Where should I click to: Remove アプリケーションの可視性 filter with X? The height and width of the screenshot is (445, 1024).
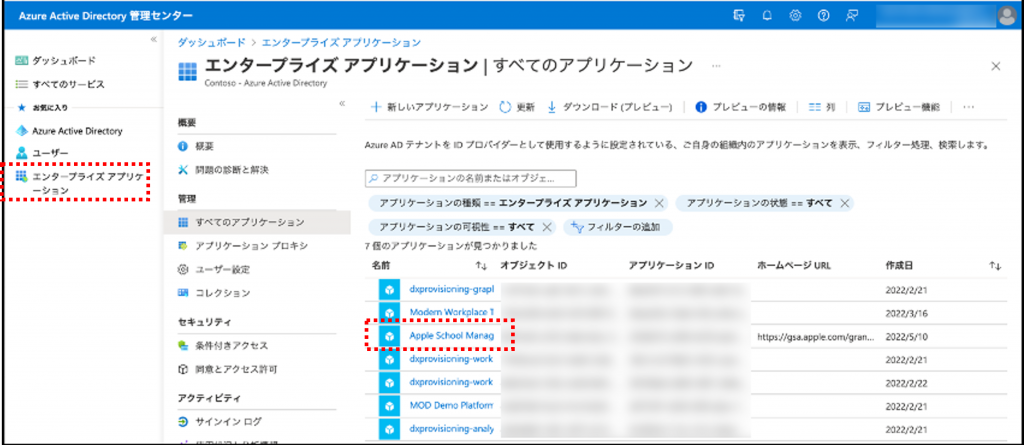[x=547, y=227]
